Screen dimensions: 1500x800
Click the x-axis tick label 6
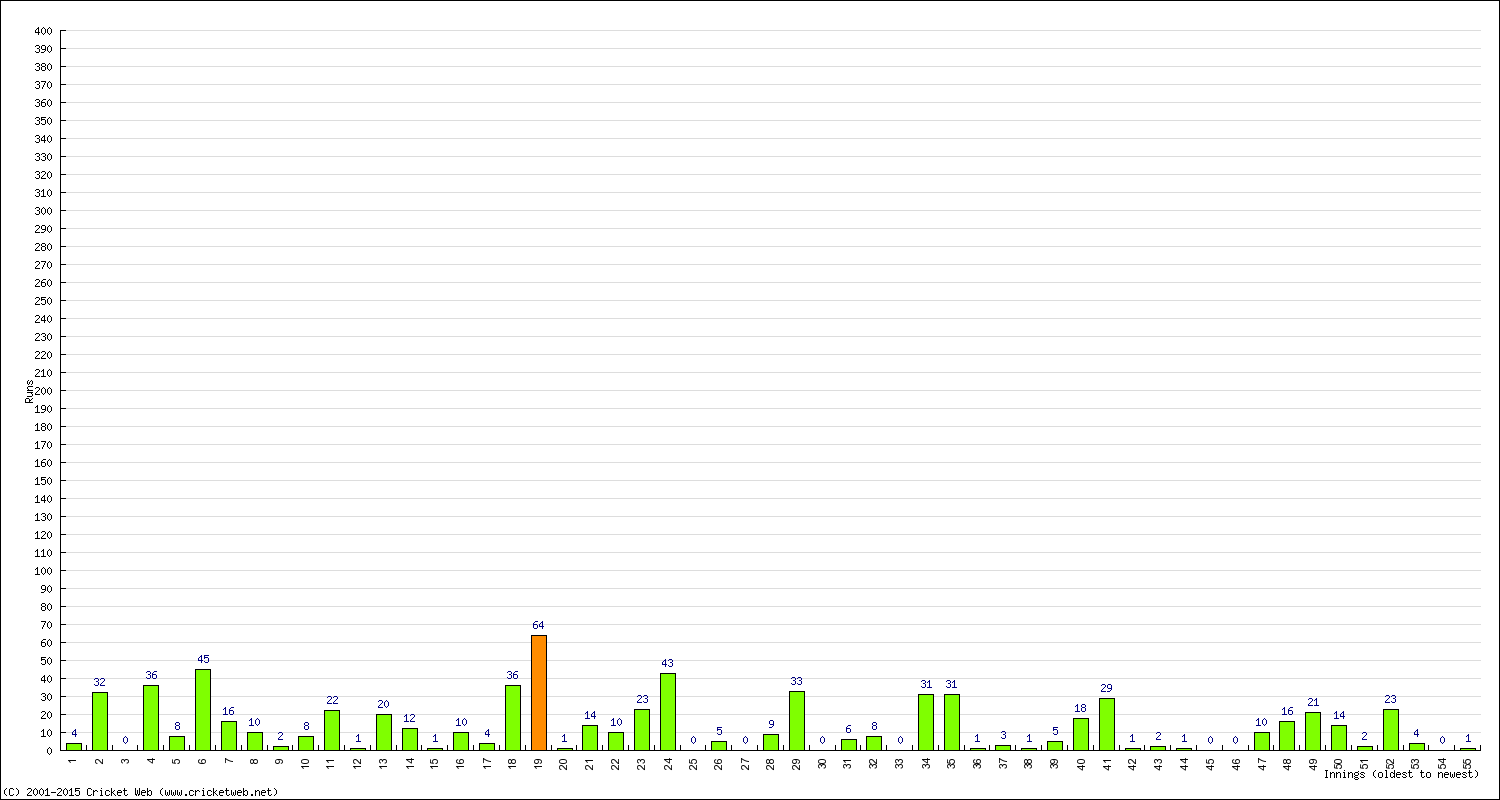pos(203,760)
